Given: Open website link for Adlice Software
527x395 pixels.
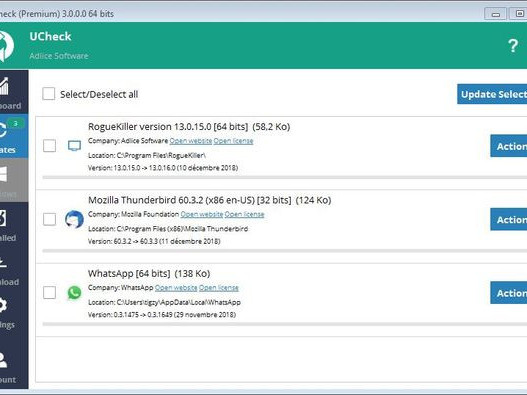Looking at the screenshot, I should (x=191, y=141).
